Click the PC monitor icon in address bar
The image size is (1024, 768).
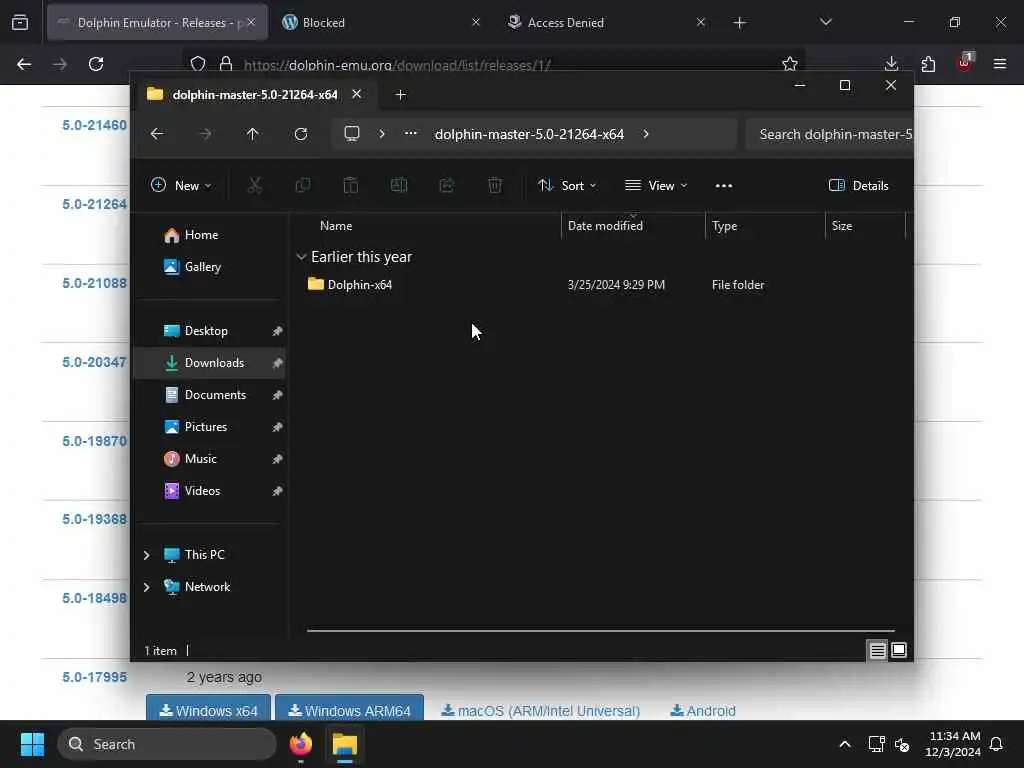(352, 134)
